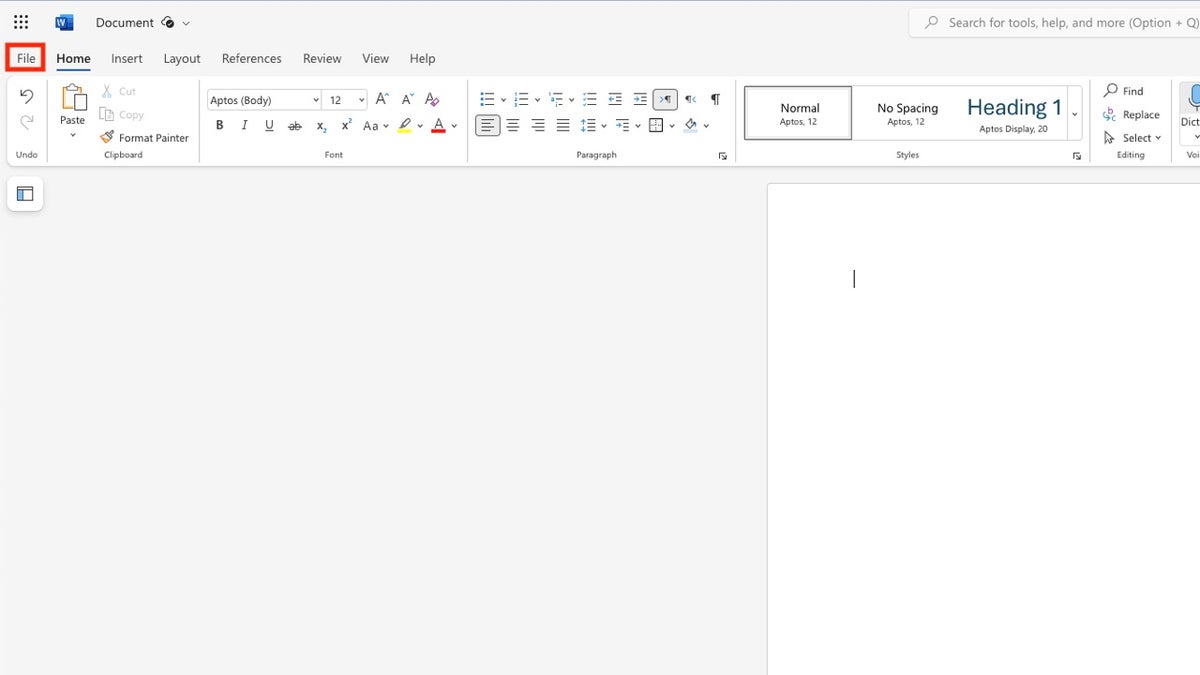1200x675 pixels.
Task: Toggle italic formatting
Action: click(x=244, y=126)
